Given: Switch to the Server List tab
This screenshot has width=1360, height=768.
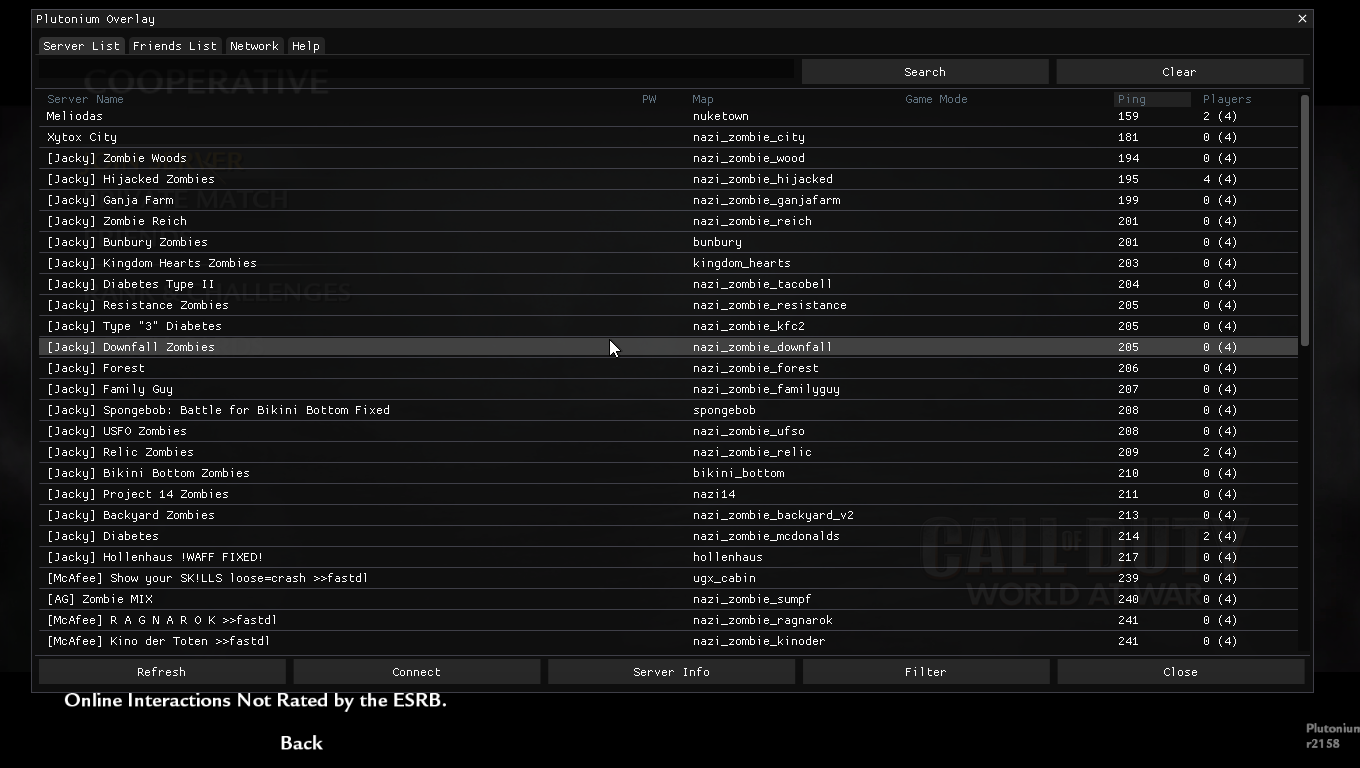Looking at the screenshot, I should click(x=81, y=46).
